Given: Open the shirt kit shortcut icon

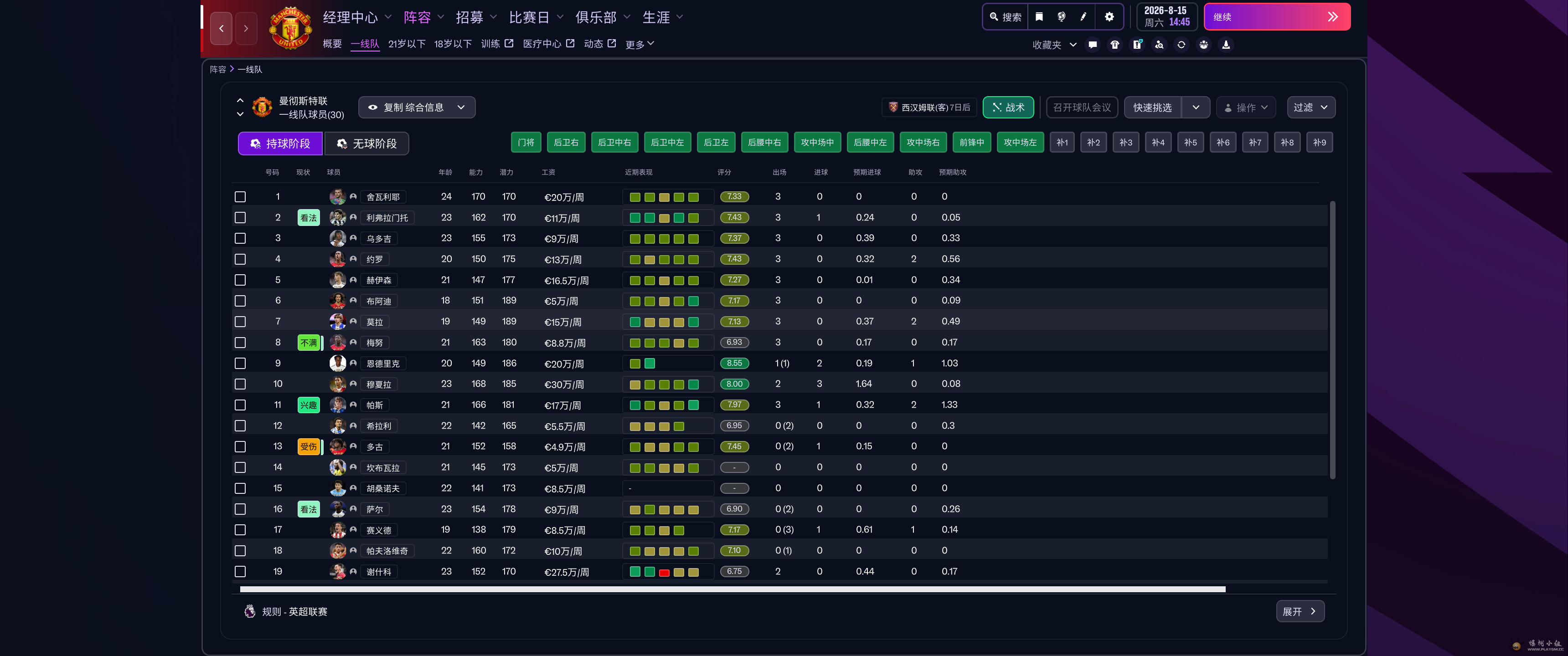Looking at the screenshot, I should pos(1114,45).
